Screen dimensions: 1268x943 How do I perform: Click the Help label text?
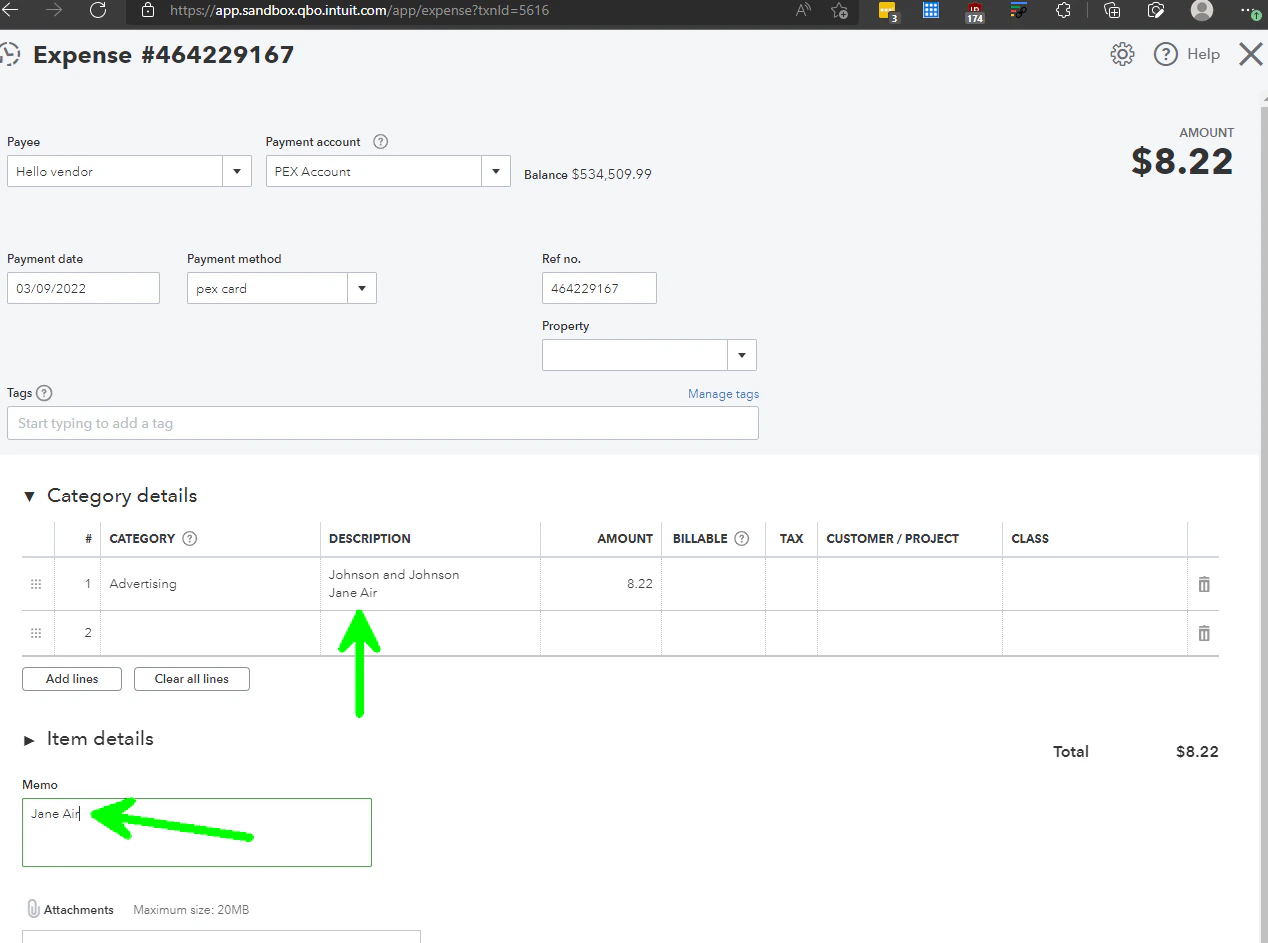(x=1203, y=54)
